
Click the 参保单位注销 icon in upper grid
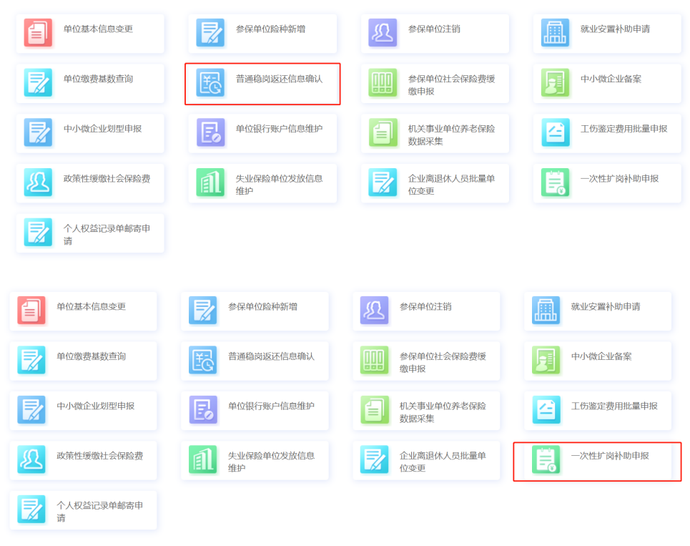point(383,33)
